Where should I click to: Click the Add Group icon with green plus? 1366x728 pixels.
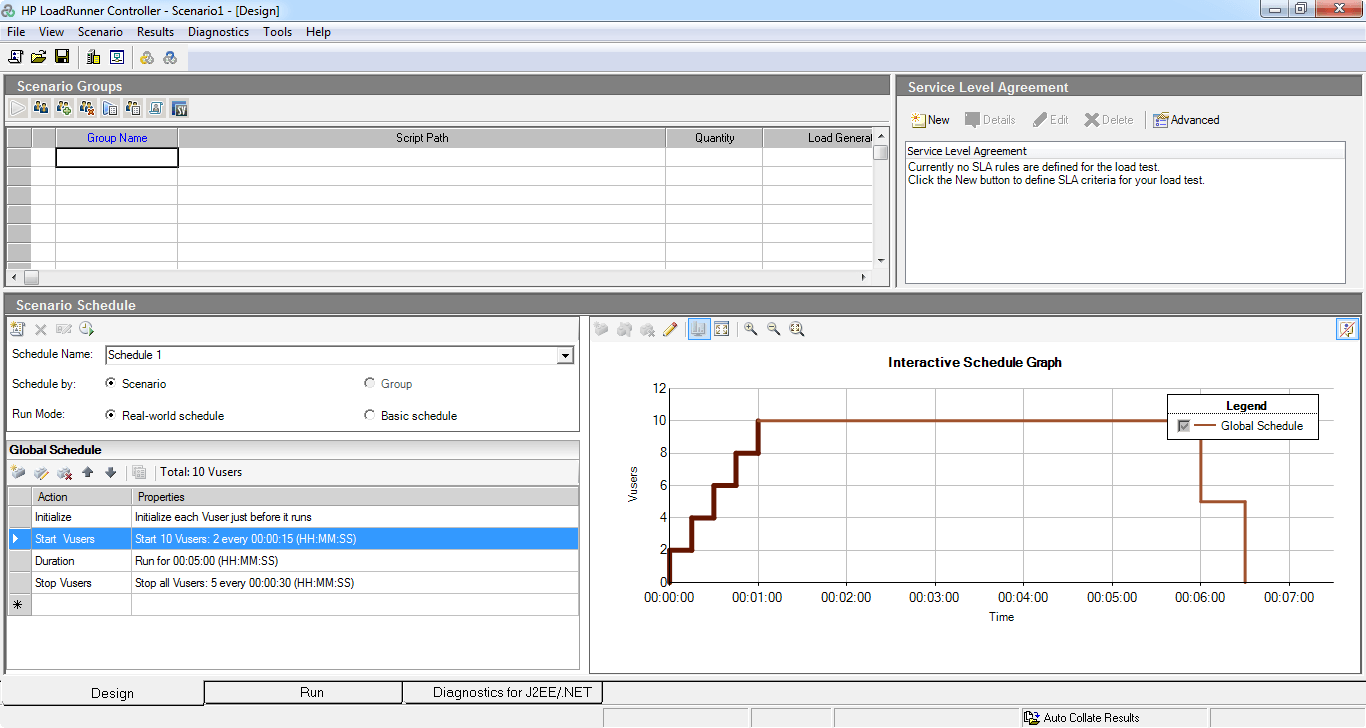[x=64, y=108]
